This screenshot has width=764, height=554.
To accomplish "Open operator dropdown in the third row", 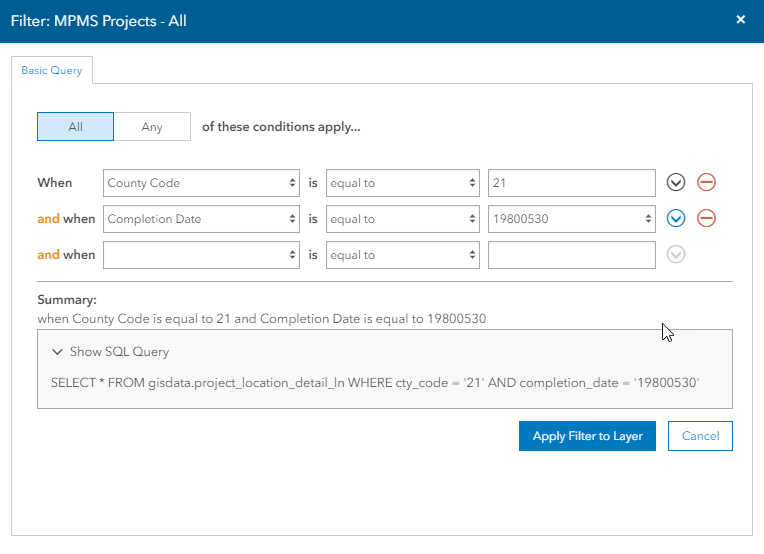I will [402, 255].
